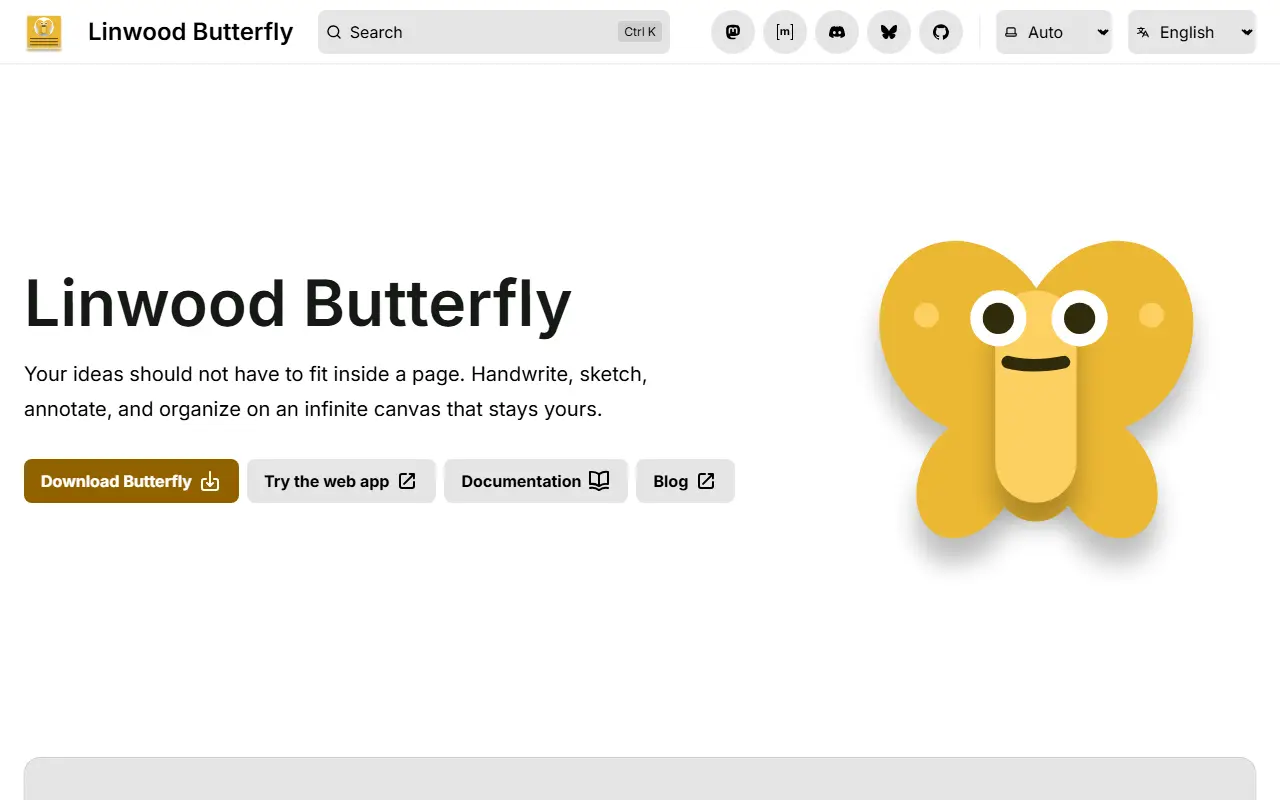1280x800 pixels.
Task: Open the Matrix chat link
Action: point(785,32)
